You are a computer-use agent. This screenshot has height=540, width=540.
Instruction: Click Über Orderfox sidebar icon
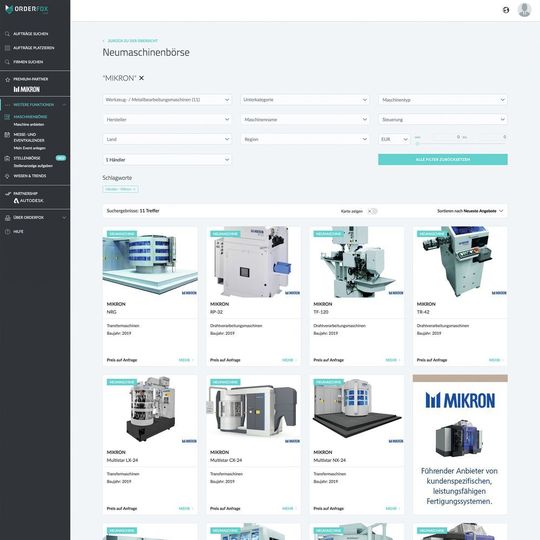click(x=7, y=218)
